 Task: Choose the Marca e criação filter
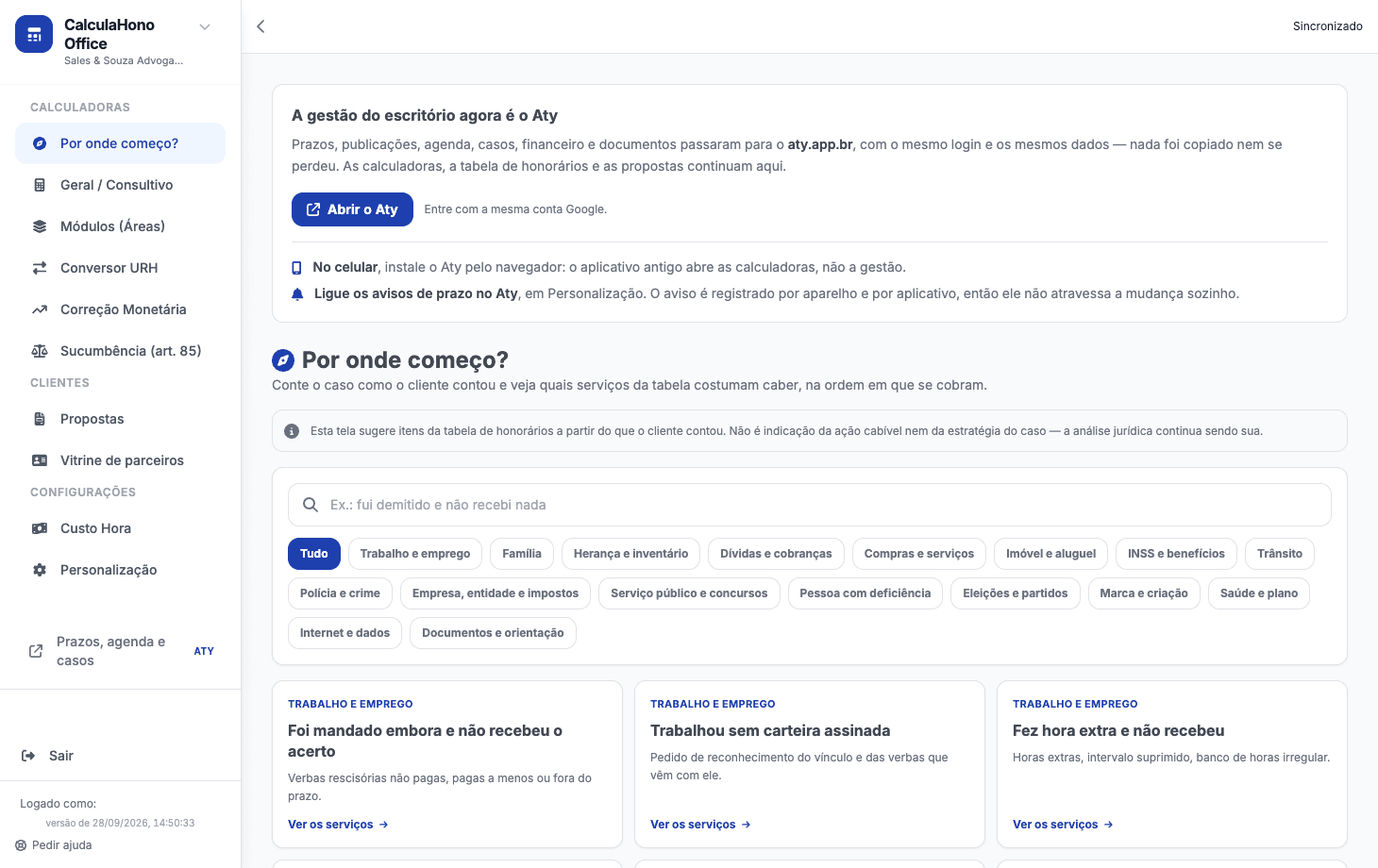1144,593
